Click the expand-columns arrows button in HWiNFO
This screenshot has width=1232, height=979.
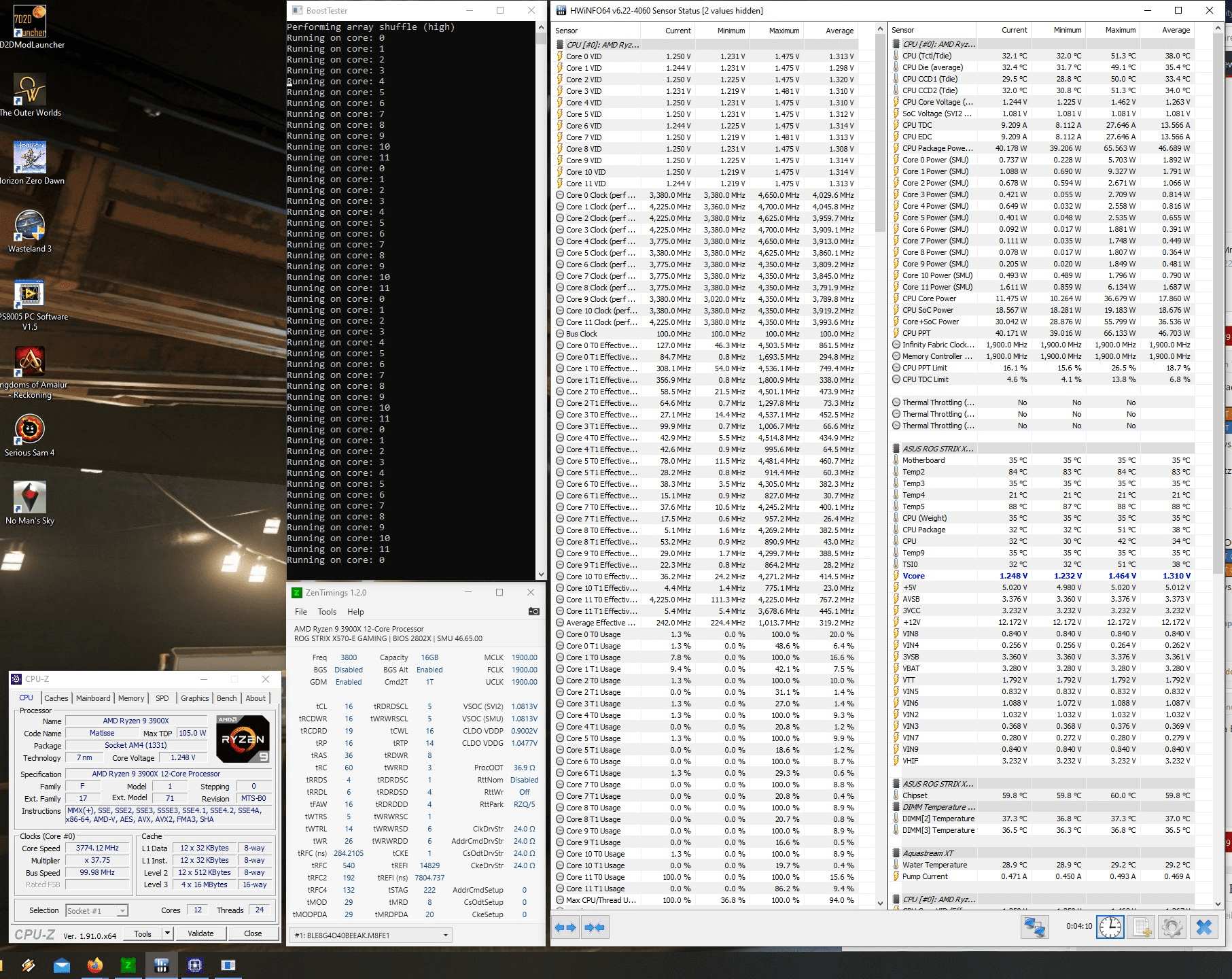tap(565, 927)
